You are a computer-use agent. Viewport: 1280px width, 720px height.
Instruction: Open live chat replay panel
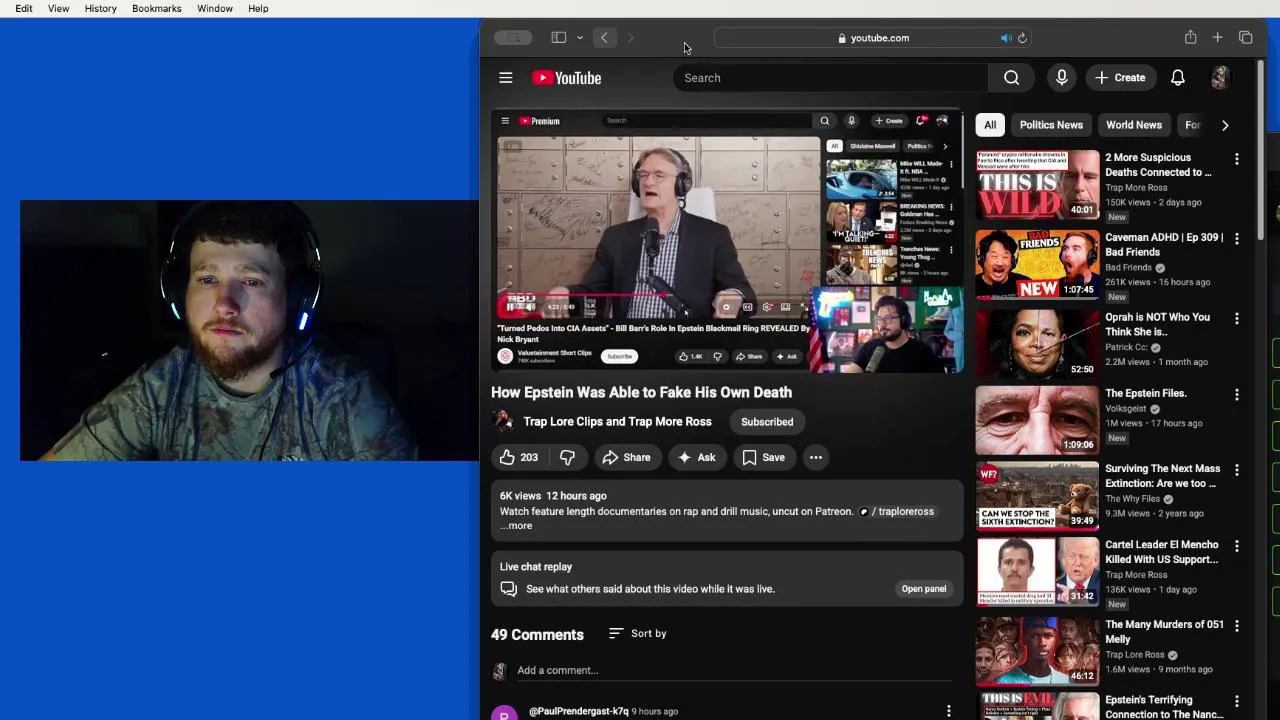(x=924, y=589)
